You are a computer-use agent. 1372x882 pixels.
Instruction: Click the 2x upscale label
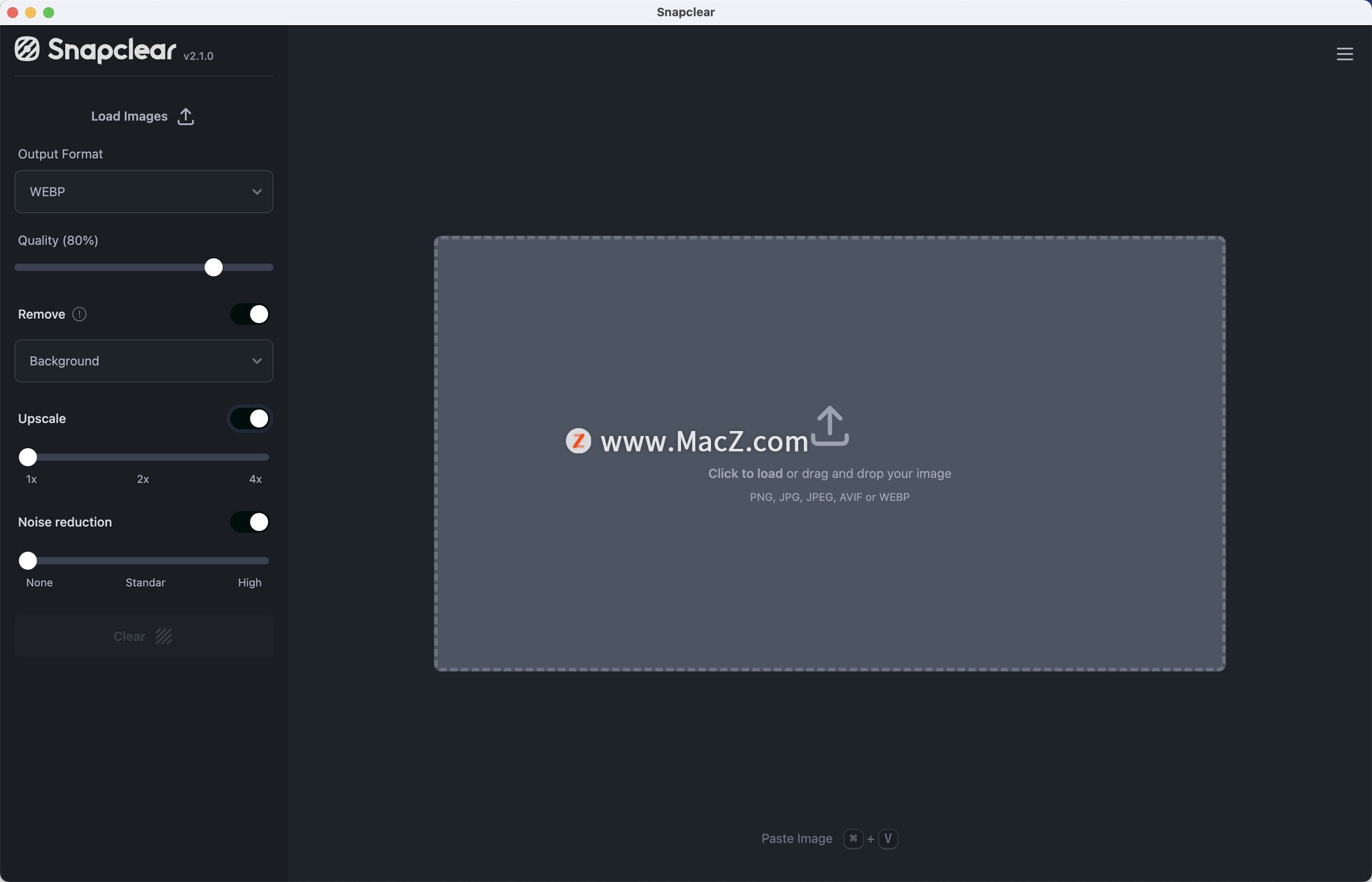tap(143, 480)
